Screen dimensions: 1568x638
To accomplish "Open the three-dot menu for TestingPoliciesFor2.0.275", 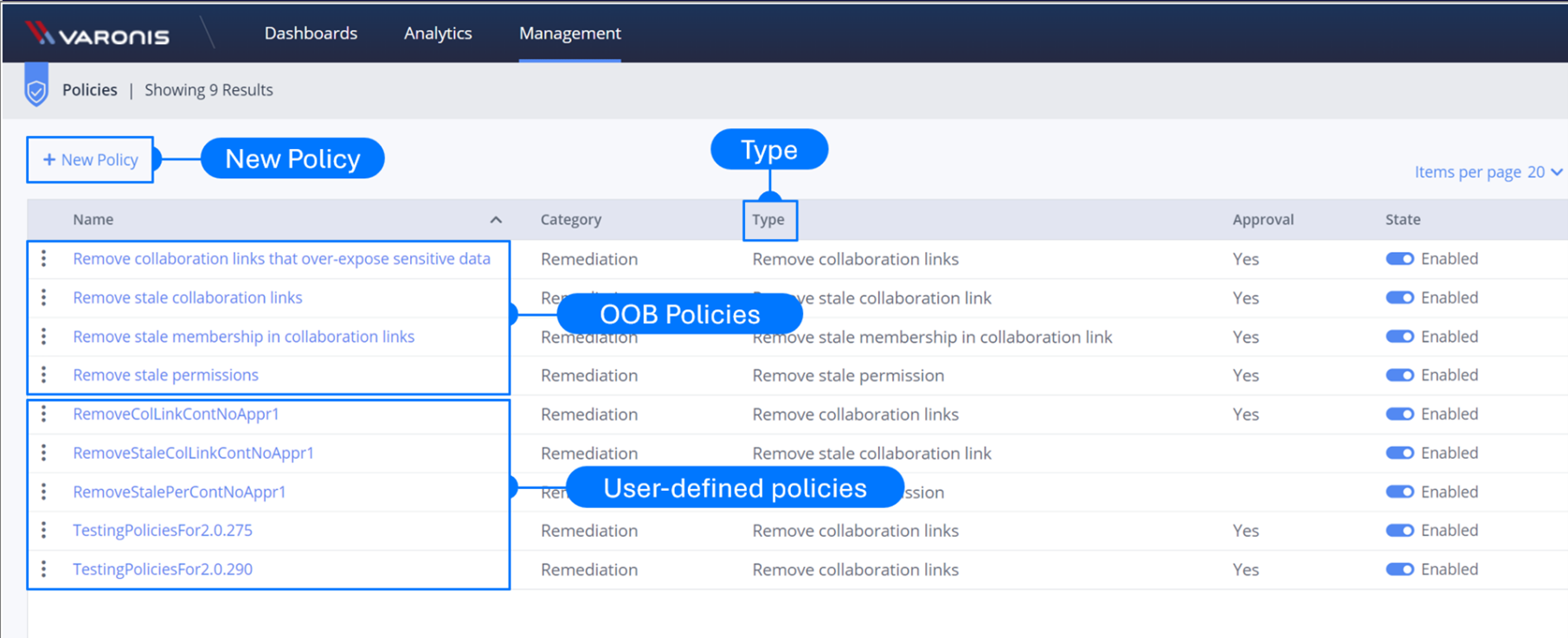I will coord(44,530).
